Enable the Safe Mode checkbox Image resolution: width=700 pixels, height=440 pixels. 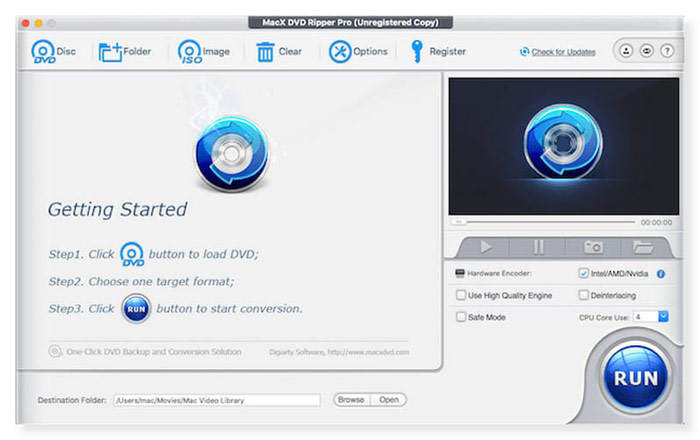coord(461,317)
